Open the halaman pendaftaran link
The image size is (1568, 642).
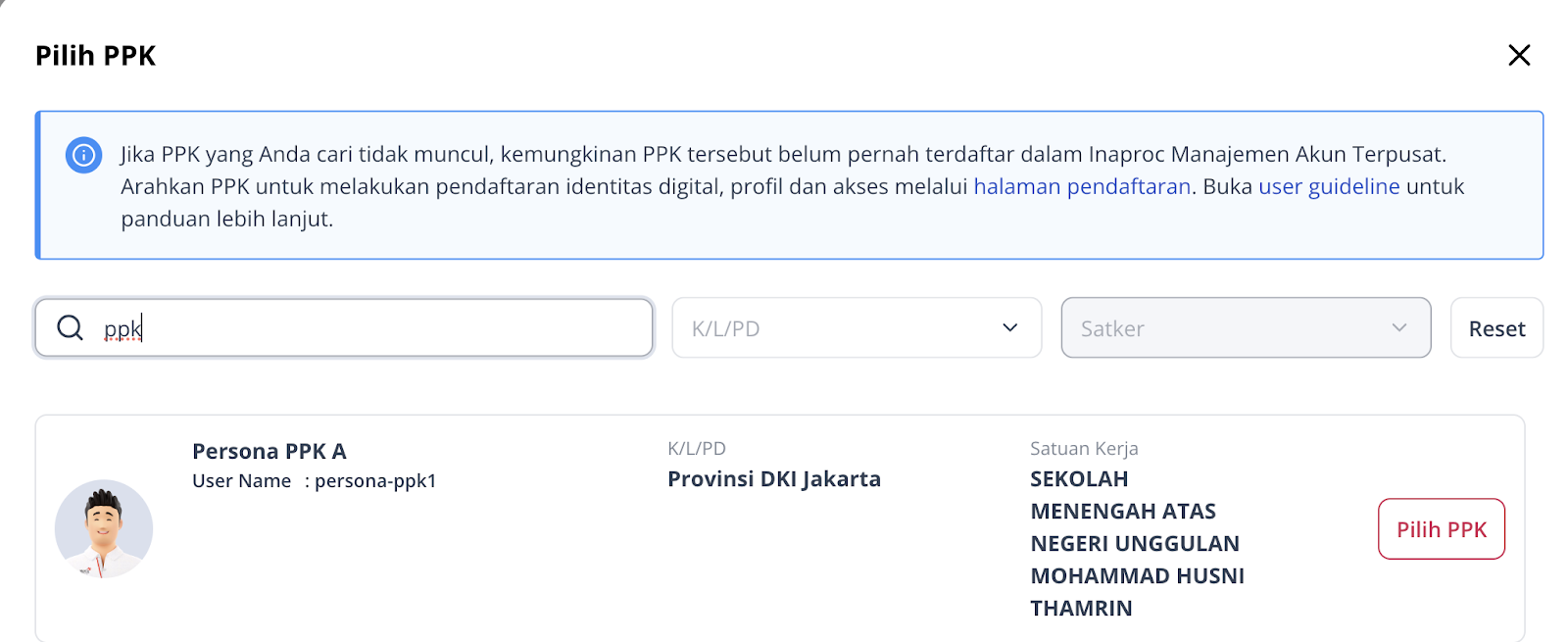point(1082,186)
